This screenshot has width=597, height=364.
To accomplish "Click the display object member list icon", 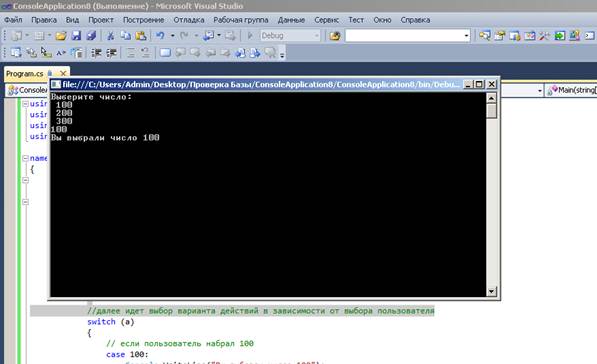I will coord(16,53).
